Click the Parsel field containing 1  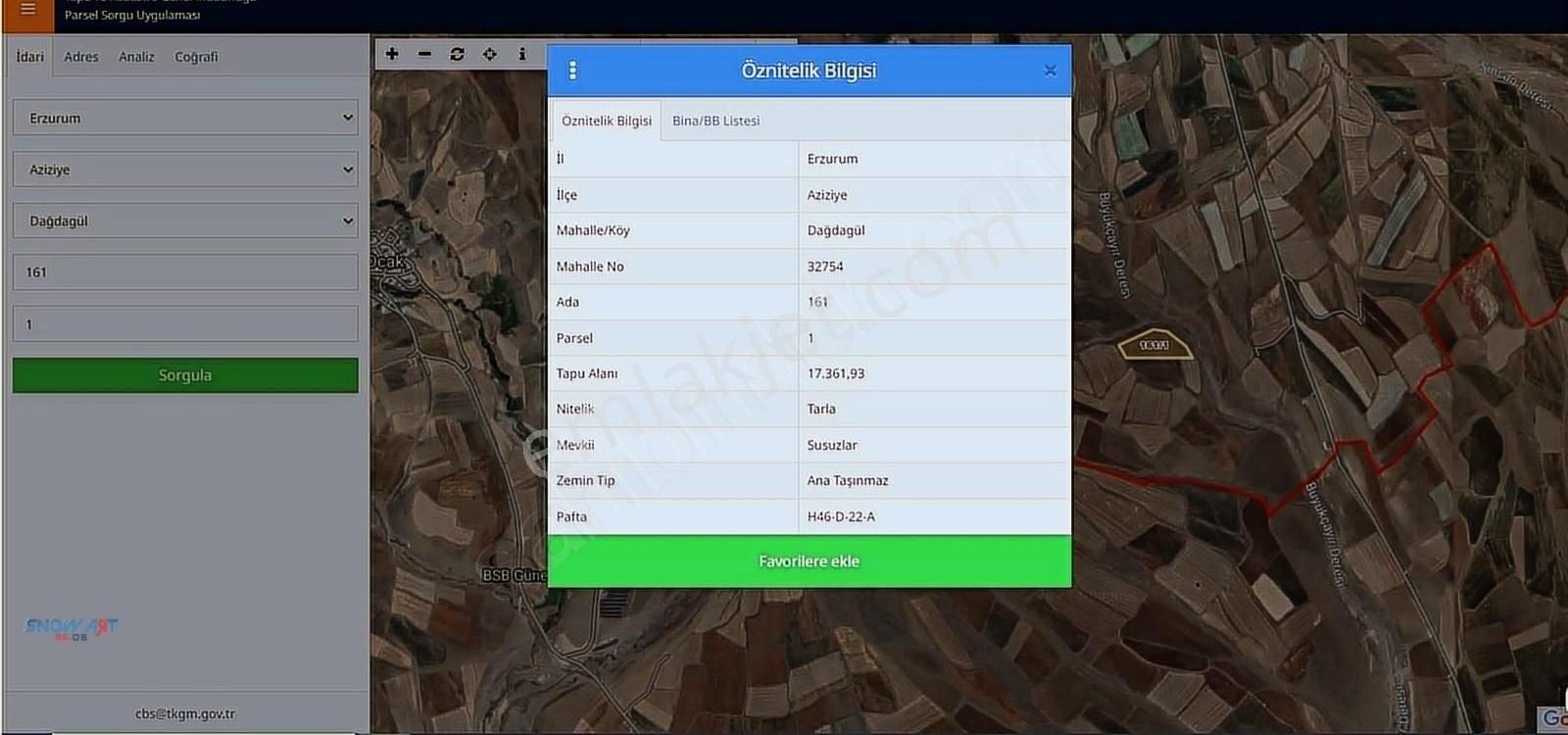coord(185,324)
